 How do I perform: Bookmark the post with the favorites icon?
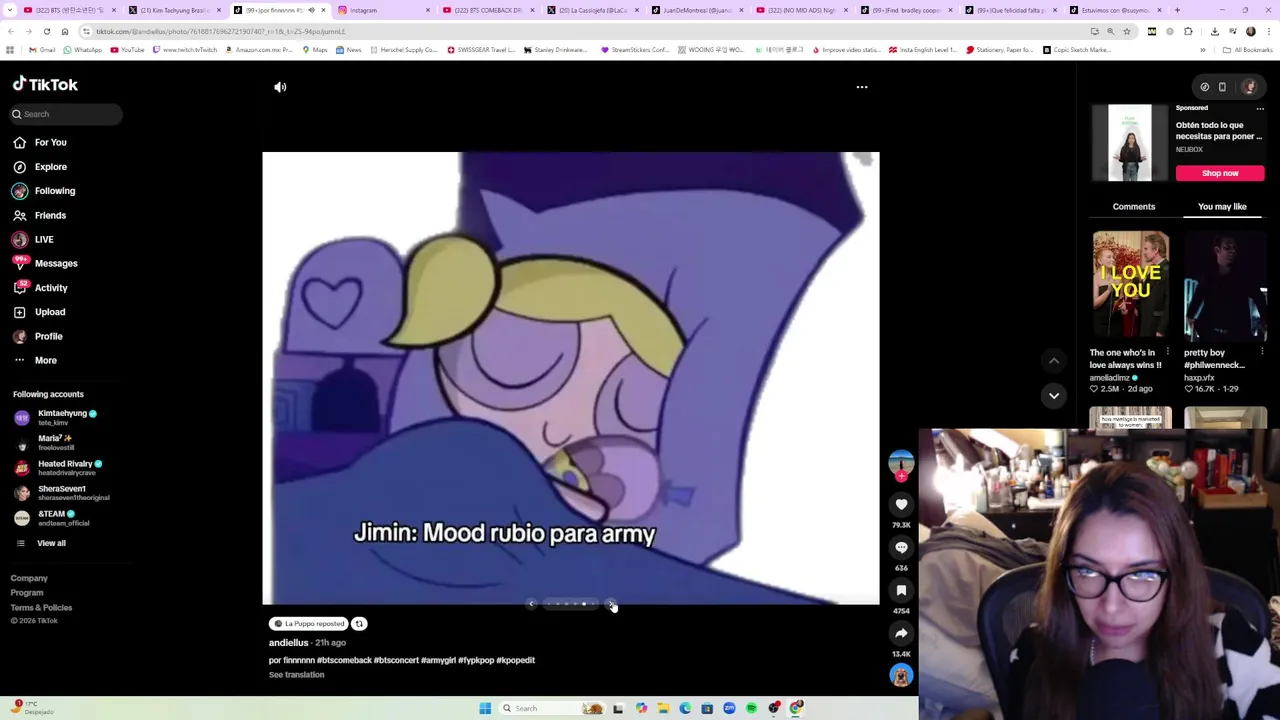click(901, 591)
